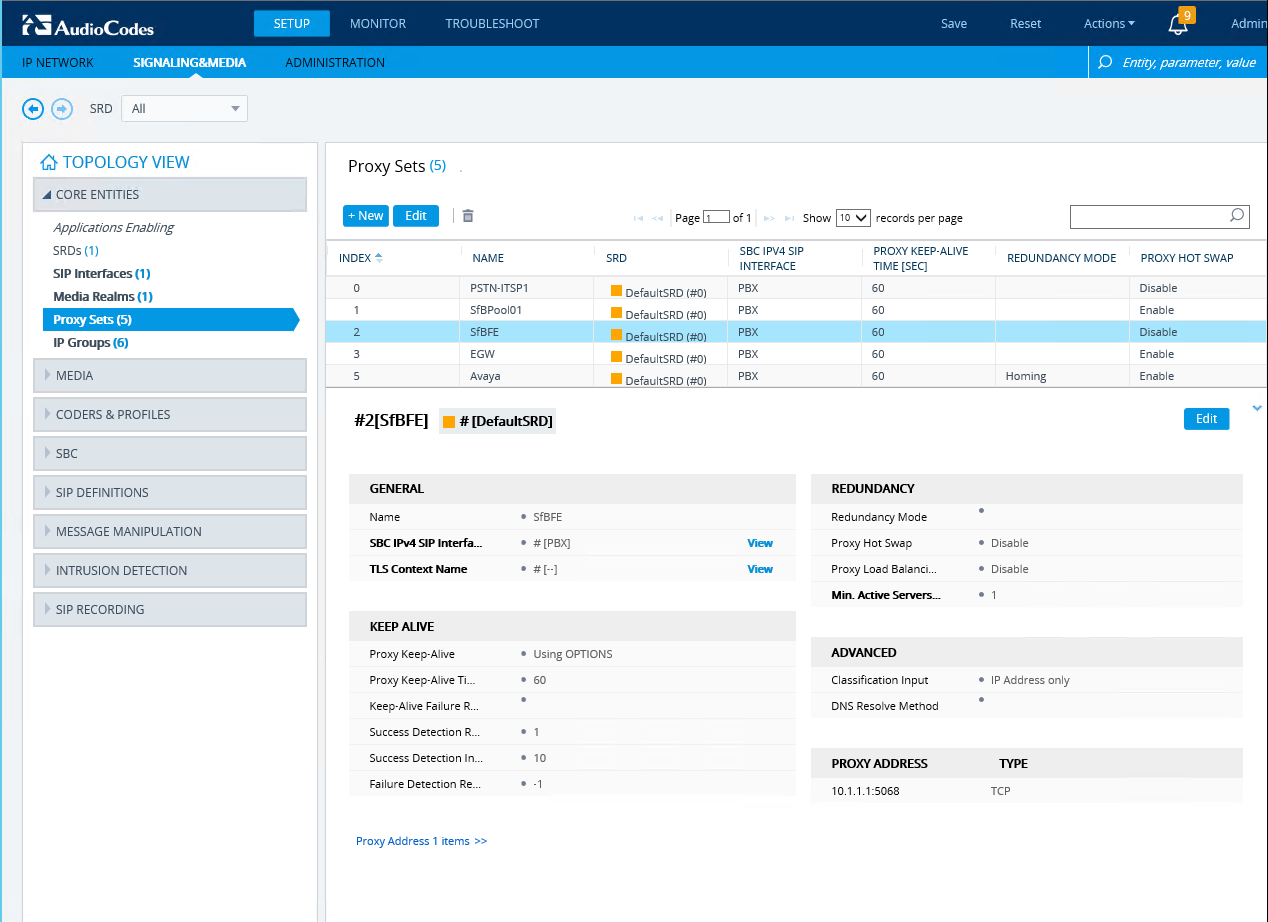Click the + New button
This screenshot has width=1268, height=922.
point(365,216)
